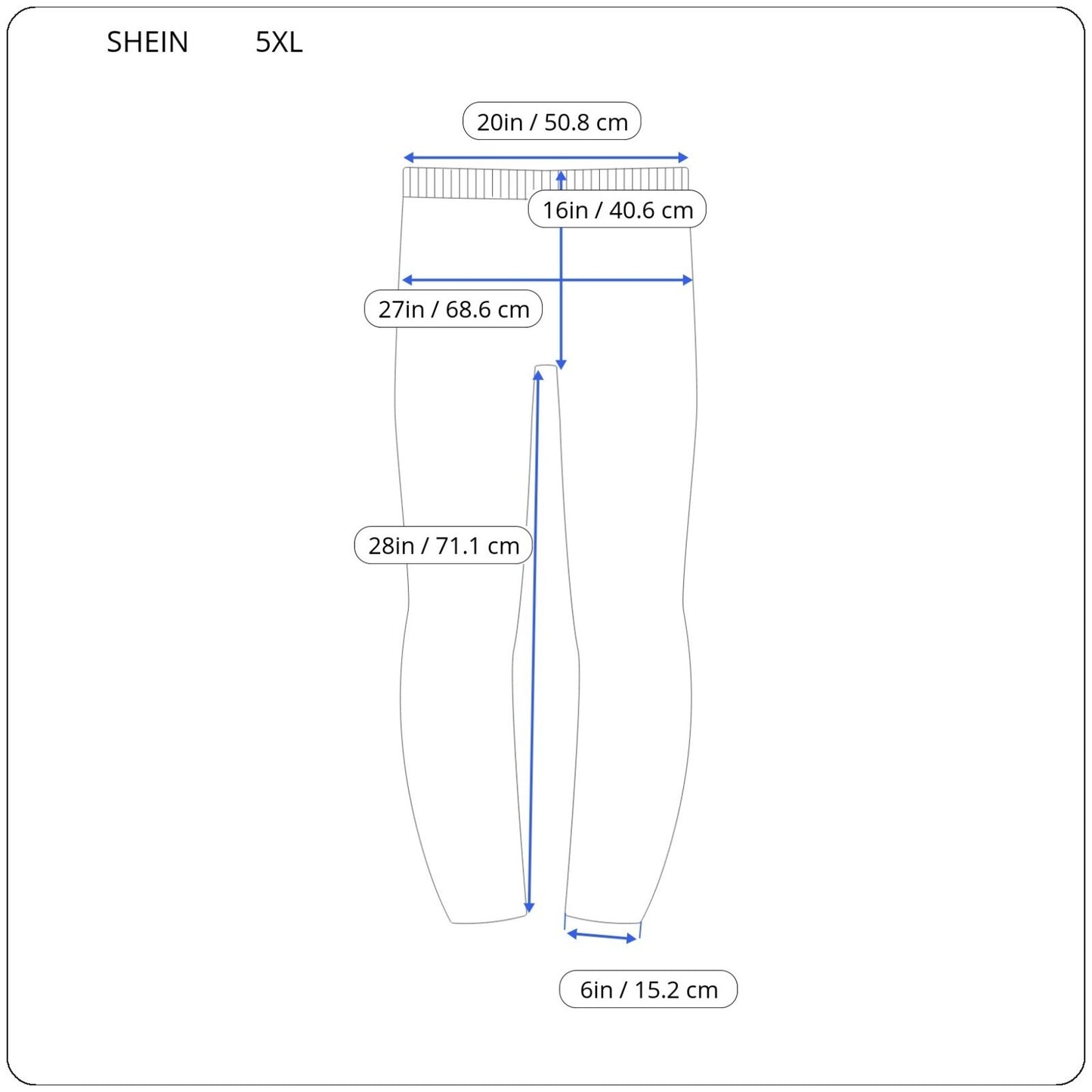Click the 5XL size label
This screenshot has height=1092, width=1092.
click(279, 42)
